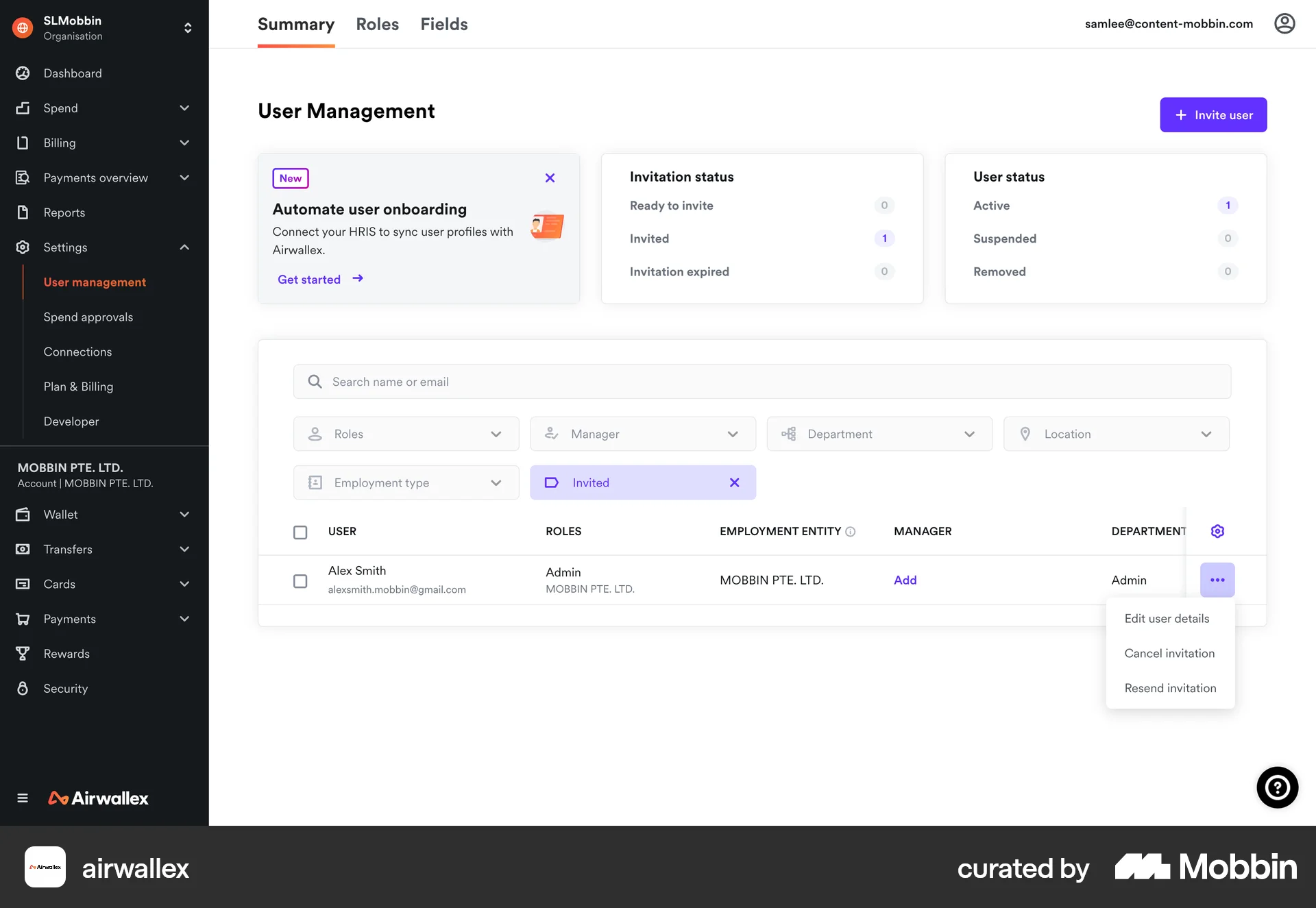This screenshot has width=1316, height=908.
Task: Remove the Invited filter chip
Action: 735,482
